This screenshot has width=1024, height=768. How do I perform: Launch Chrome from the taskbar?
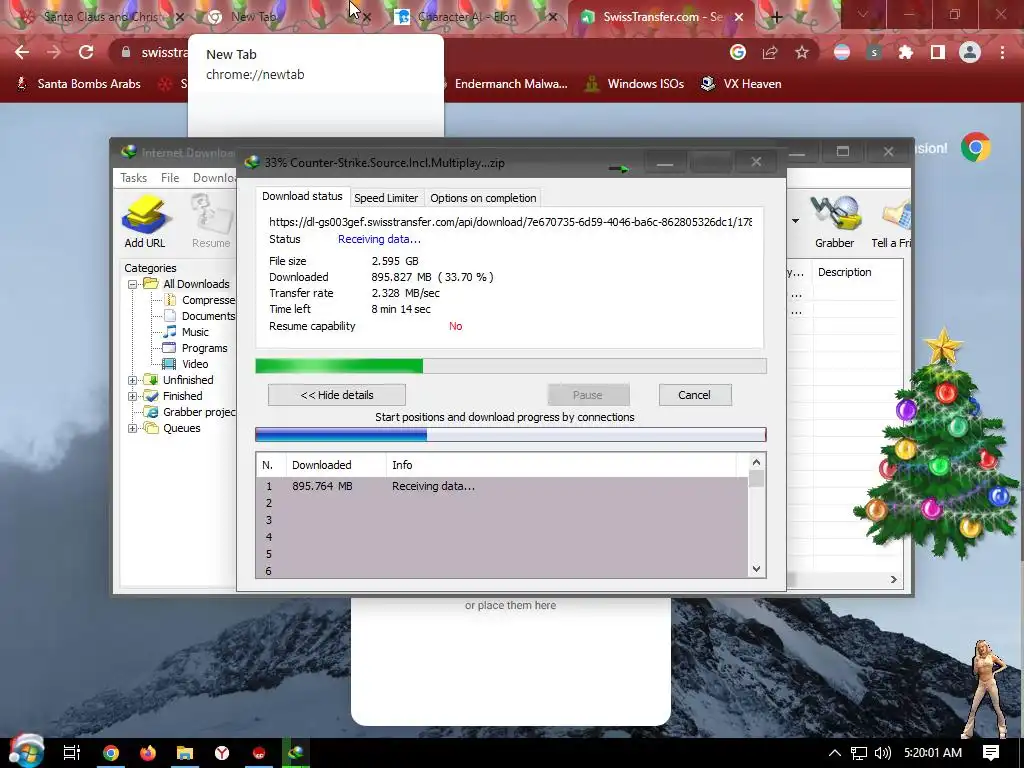[110, 753]
